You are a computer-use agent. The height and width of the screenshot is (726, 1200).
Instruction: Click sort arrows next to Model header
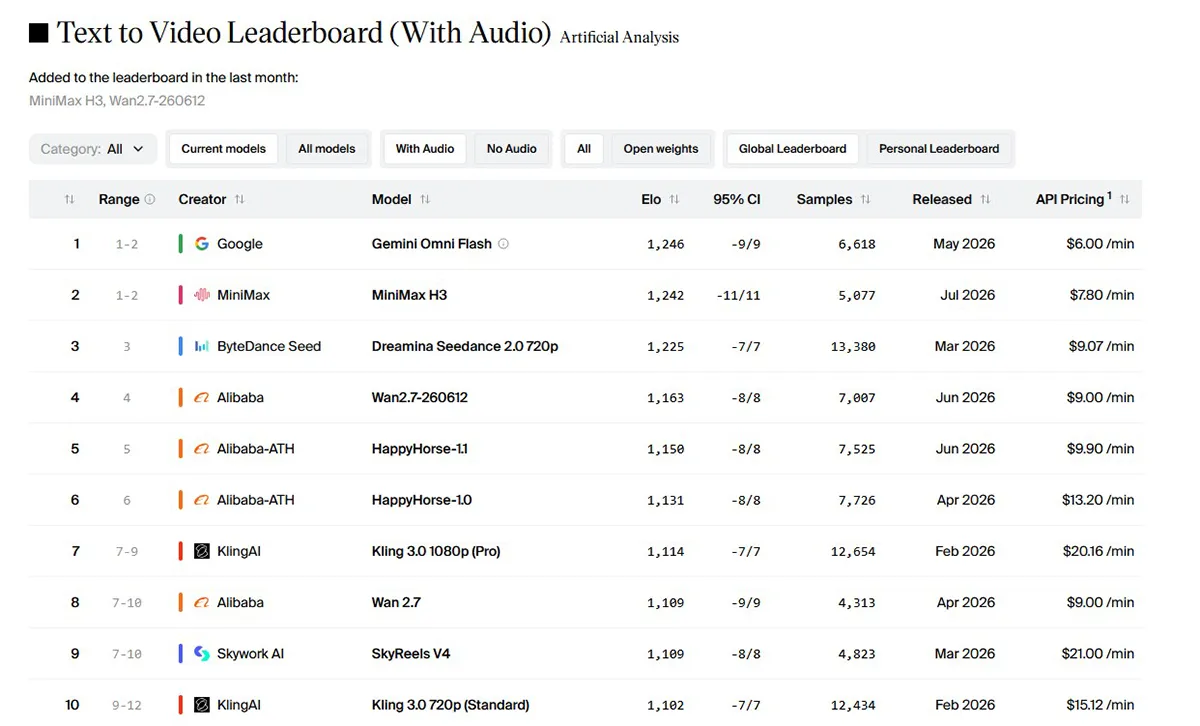pos(425,199)
